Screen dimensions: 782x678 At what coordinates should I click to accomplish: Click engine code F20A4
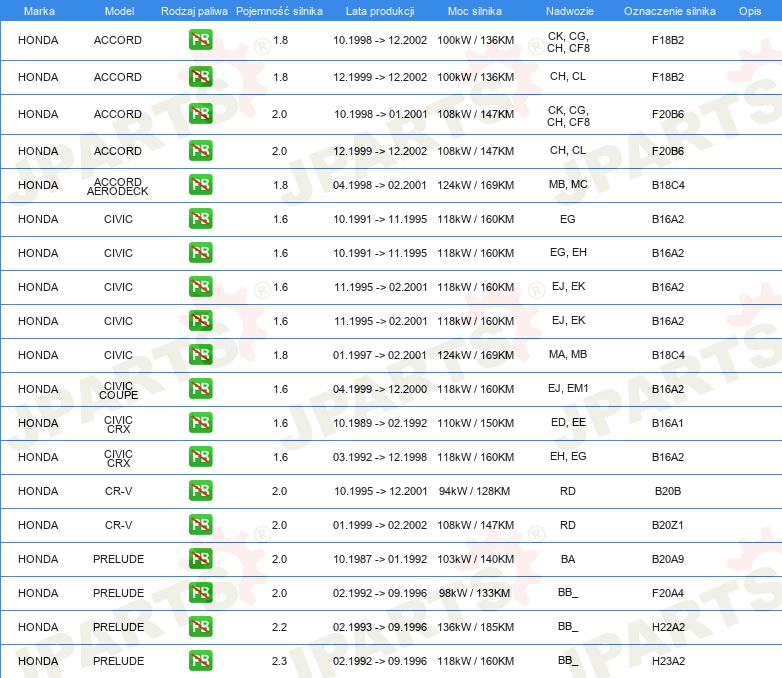pos(668,593)
